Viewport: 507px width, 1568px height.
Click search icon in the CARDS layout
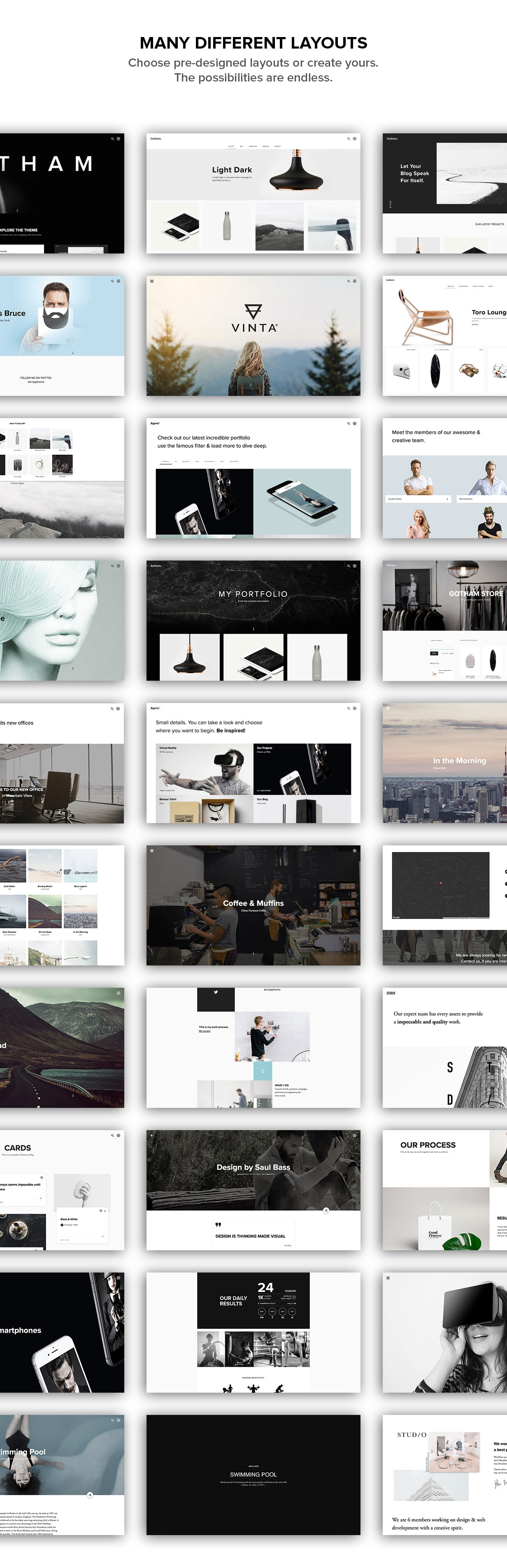click(112, 1135)
